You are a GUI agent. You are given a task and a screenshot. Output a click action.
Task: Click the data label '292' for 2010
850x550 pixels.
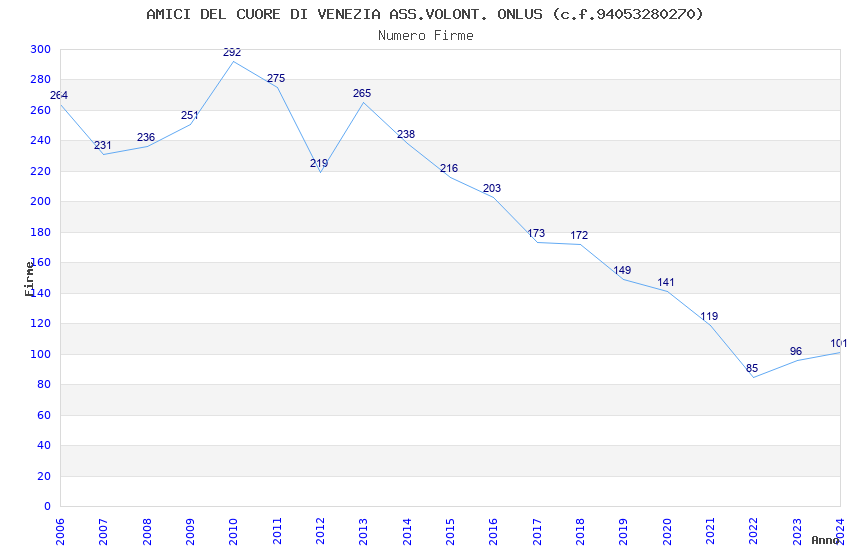coord(232,53)
